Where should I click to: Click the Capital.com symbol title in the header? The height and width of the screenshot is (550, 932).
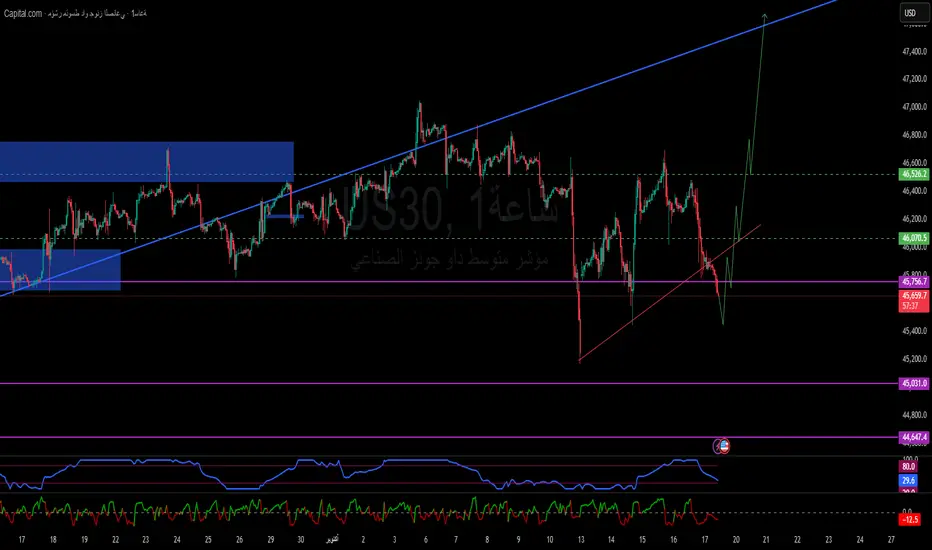click(x=75, y=13)
